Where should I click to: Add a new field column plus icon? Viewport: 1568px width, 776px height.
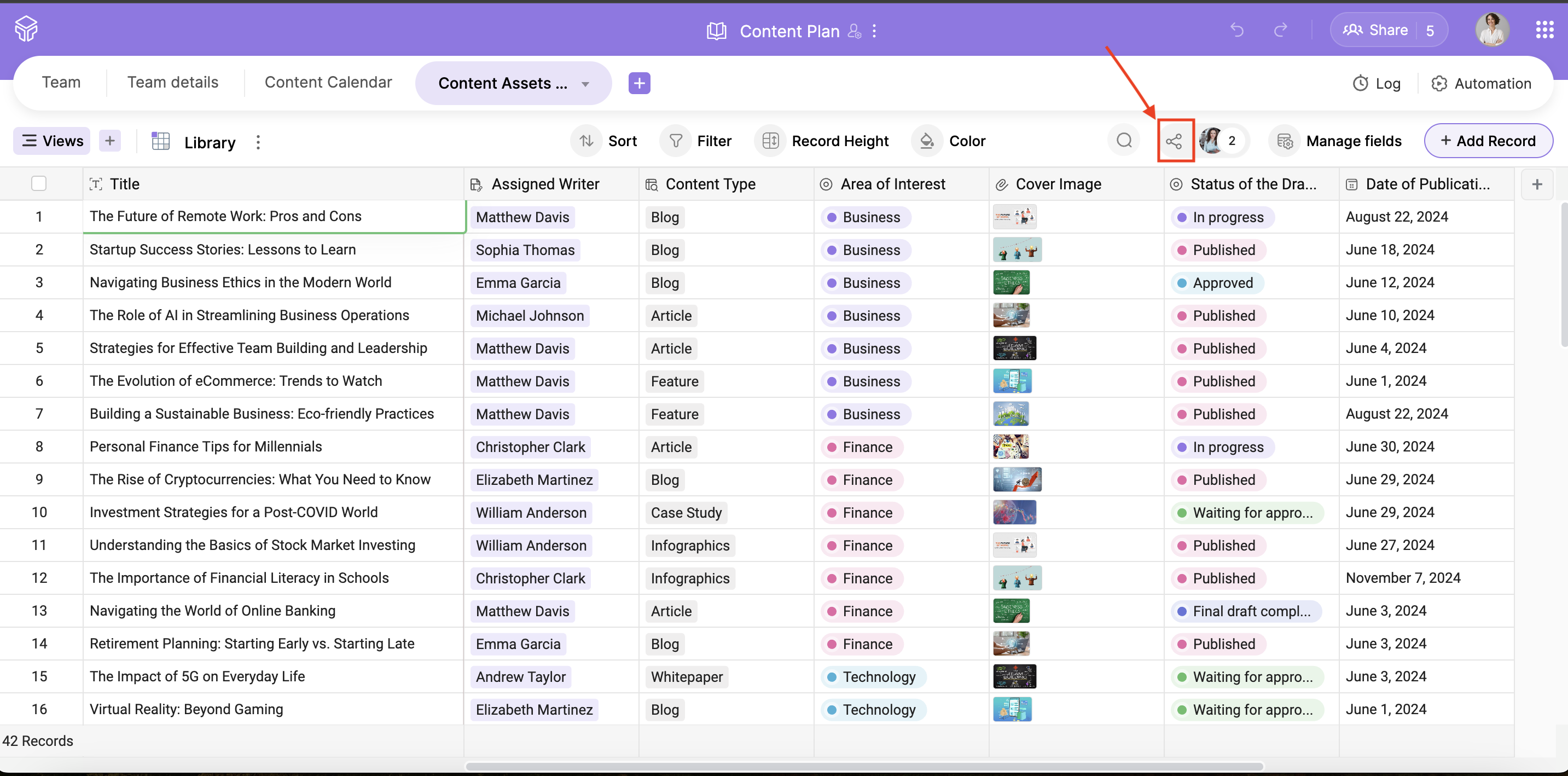click(x=1536, y=184)
